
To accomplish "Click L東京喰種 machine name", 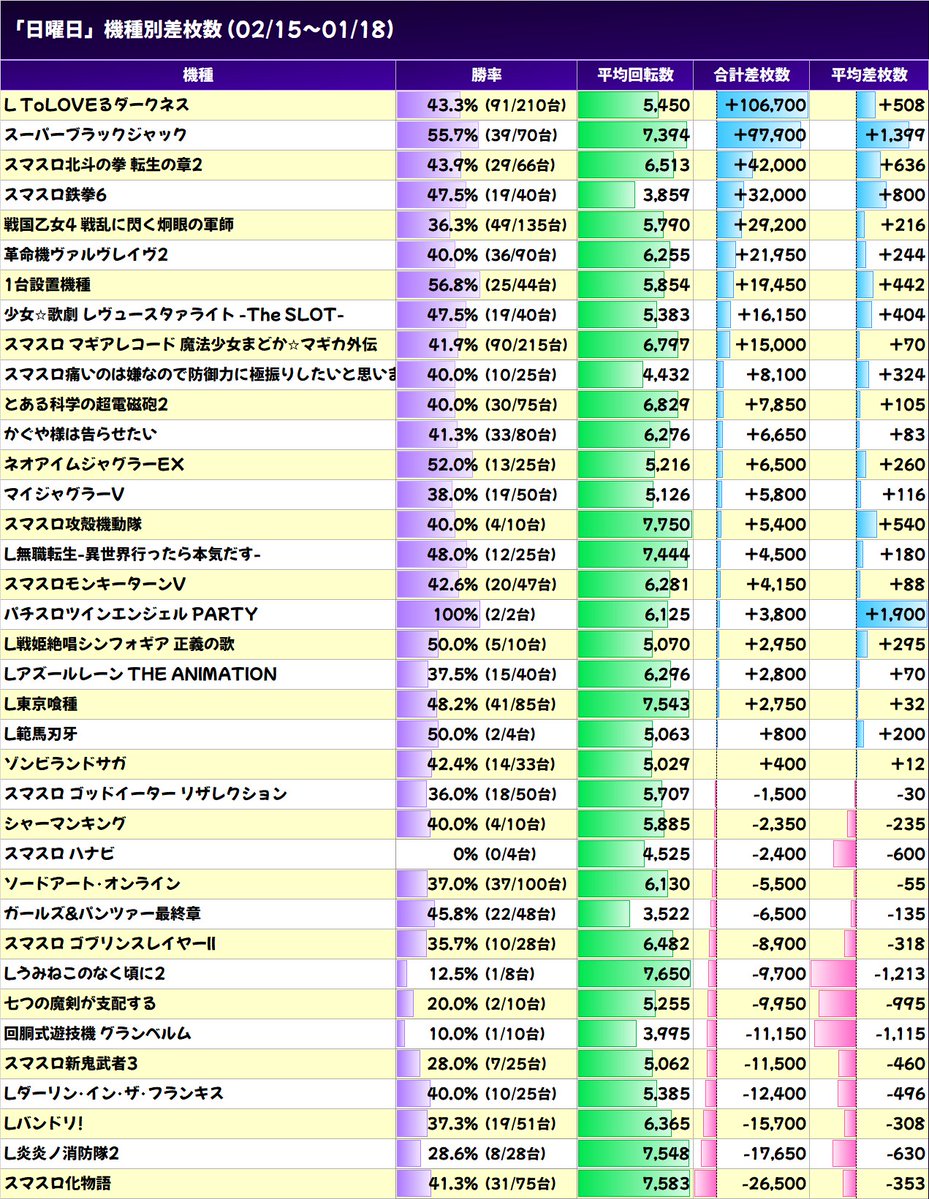I will point(41,703).
